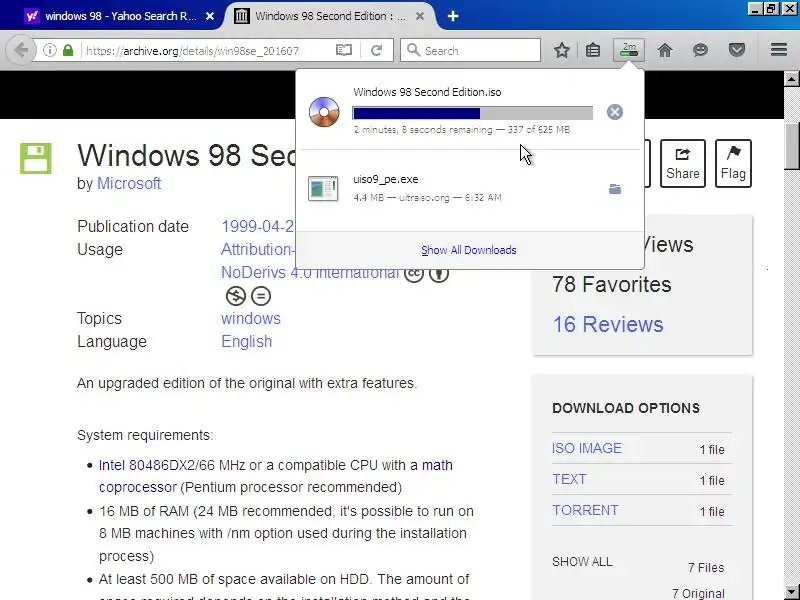Click the Windows 98 ISO disc icon
Image resolution: width=800 pixels, height=600 pixels.
[324, 112]
